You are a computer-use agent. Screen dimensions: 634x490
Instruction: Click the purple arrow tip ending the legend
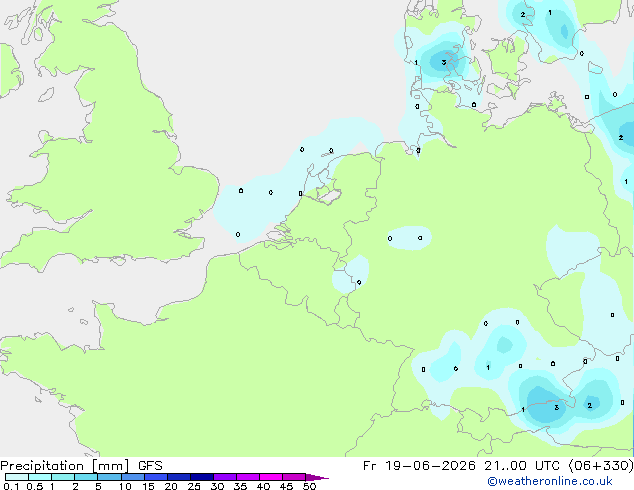pyautogui.click(x=317, y=477)
